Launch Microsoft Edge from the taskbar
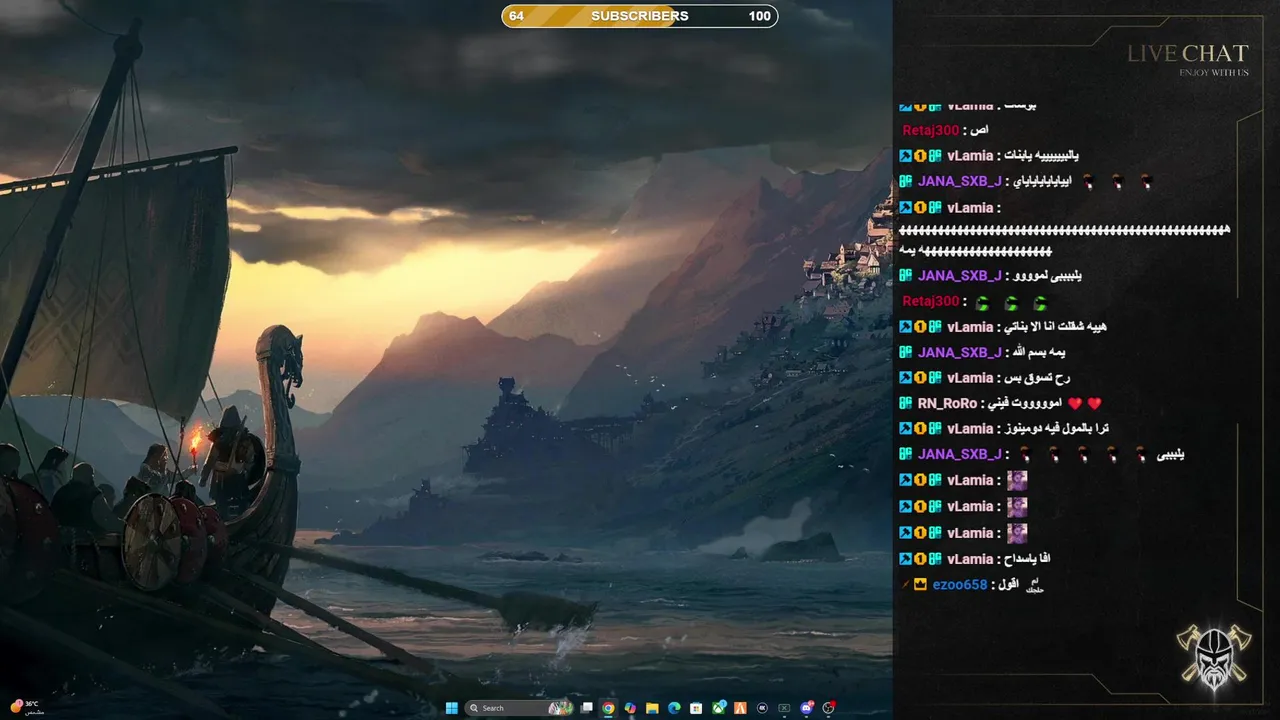 [674, 708]
